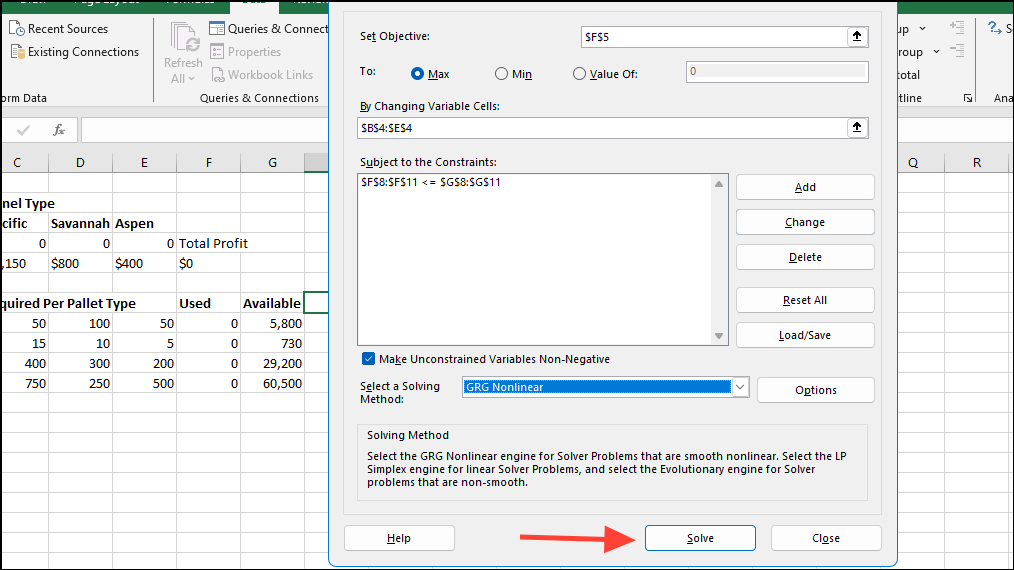Viewport: 1014px width, 570px height.
Task: Click the formula bar Enter checkmark icon
Action: tap(24, 130)
